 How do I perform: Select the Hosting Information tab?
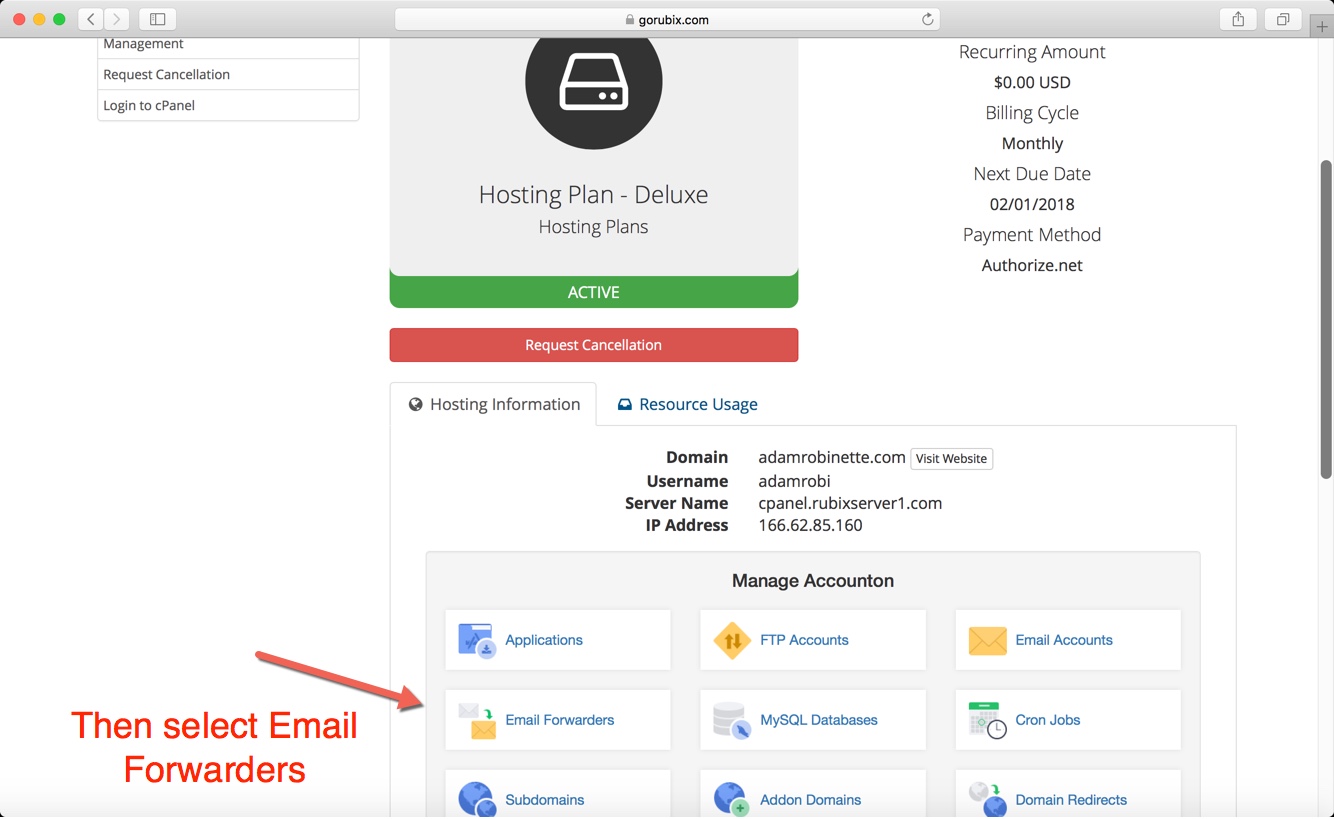coord(493,404)
